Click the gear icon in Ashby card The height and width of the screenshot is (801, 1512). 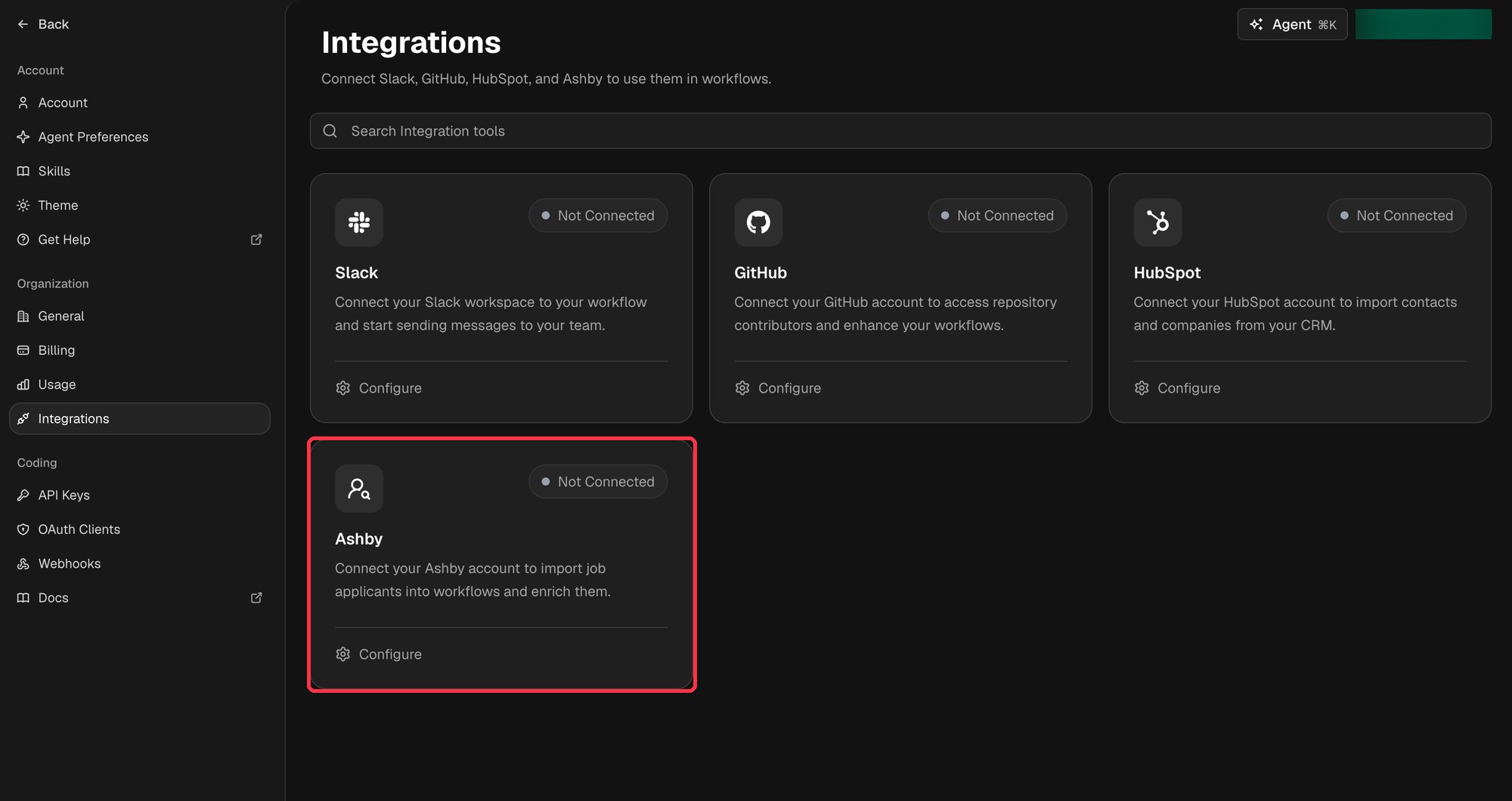coord(343,654)
